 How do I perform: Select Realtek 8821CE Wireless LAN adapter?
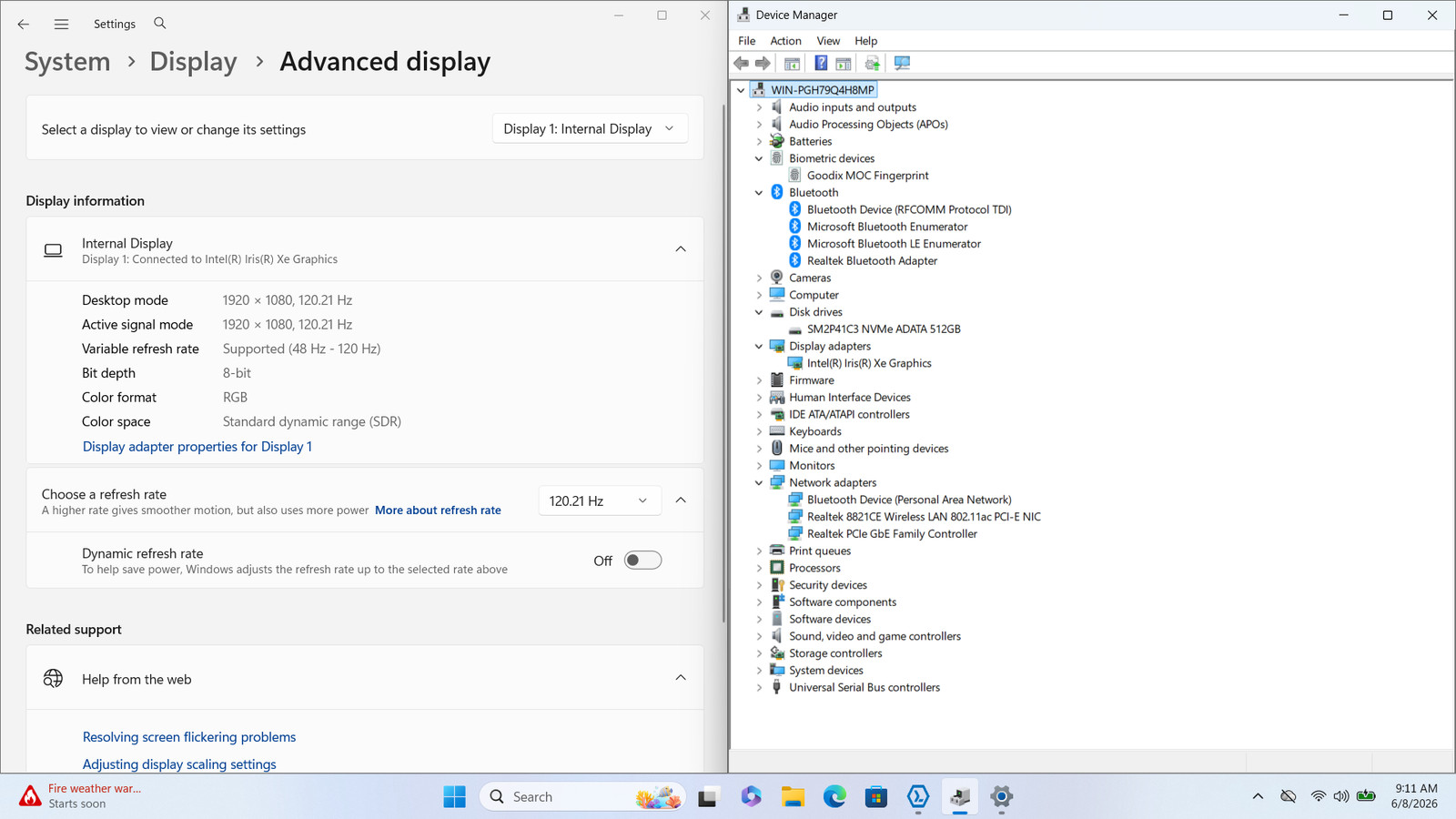point(924,517)
